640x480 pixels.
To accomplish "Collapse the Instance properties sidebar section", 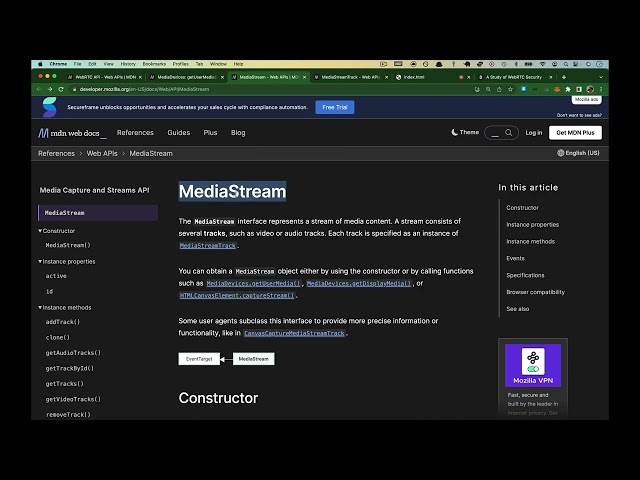I will click(x=67, y=262).
